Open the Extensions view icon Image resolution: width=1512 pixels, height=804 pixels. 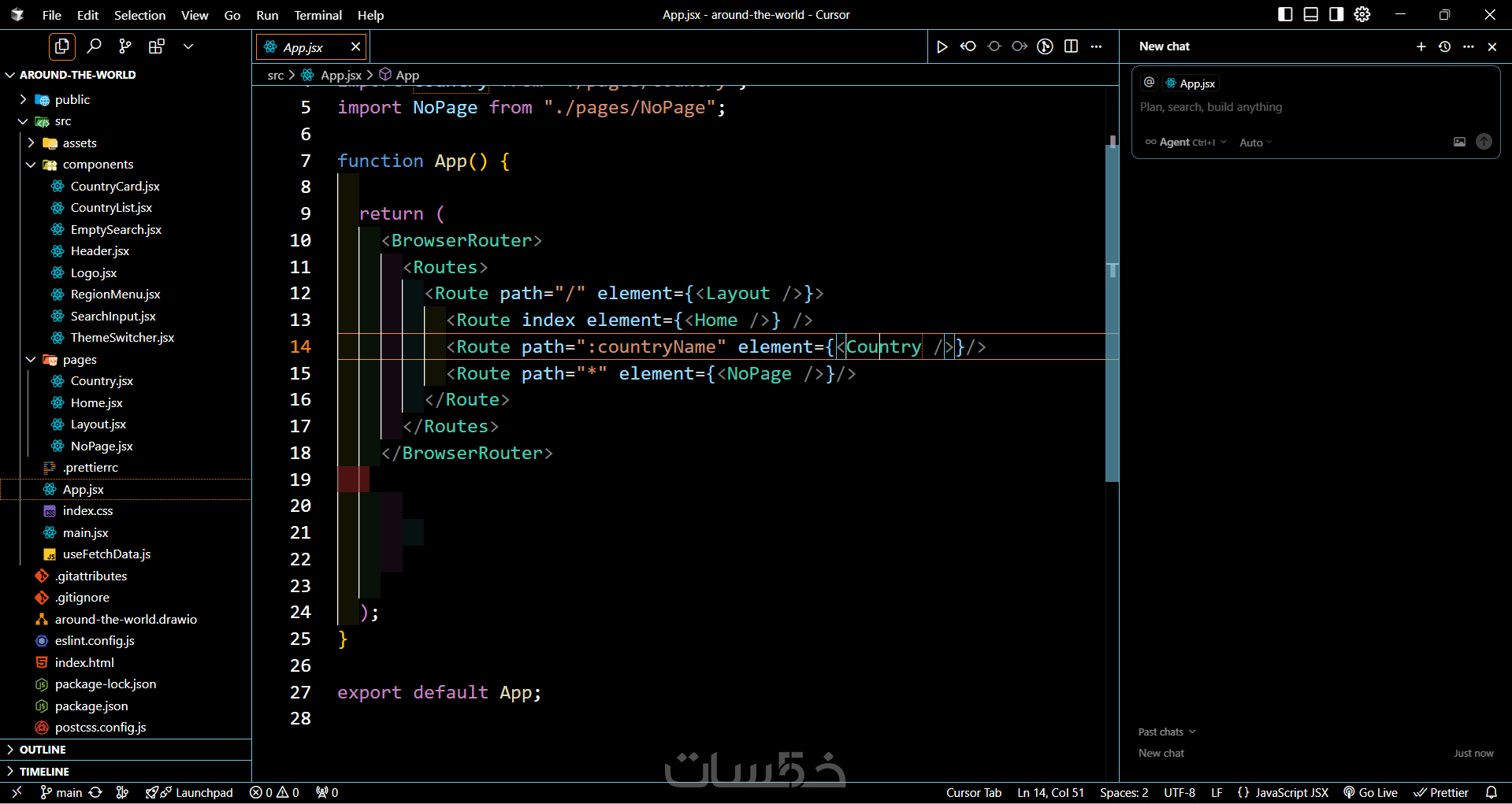click(156, 46)
